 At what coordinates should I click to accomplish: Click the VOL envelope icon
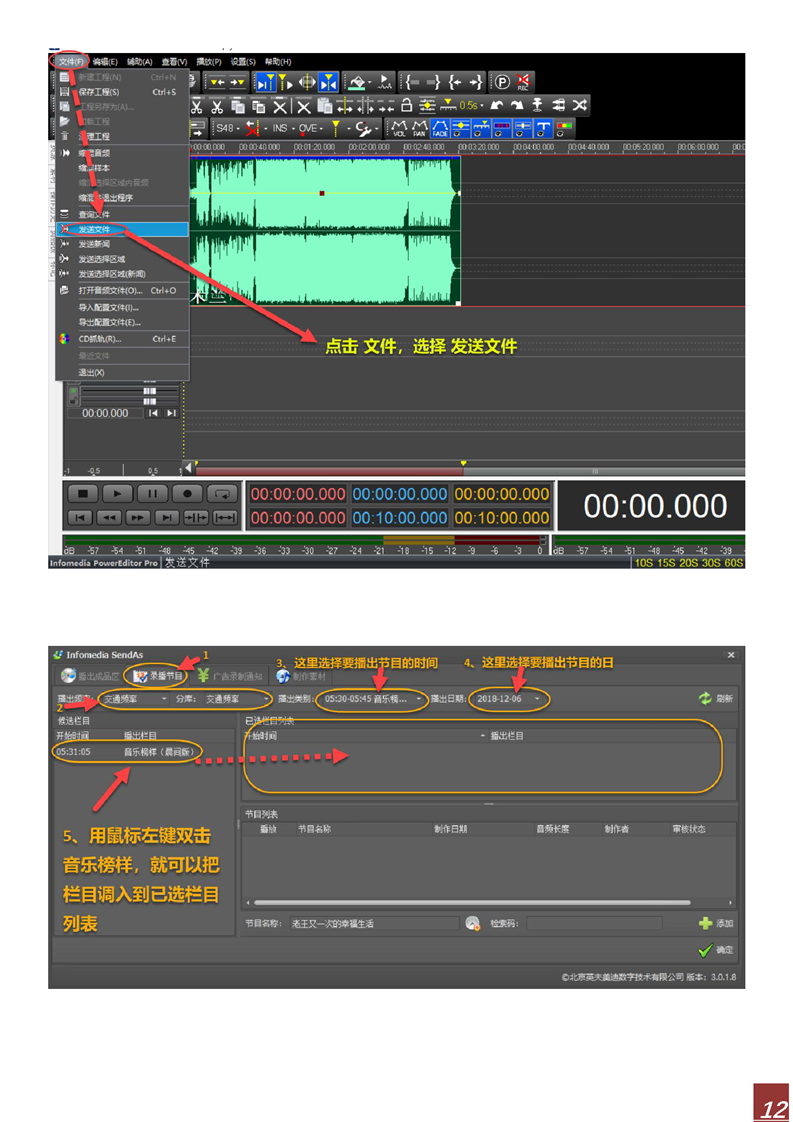399,128
